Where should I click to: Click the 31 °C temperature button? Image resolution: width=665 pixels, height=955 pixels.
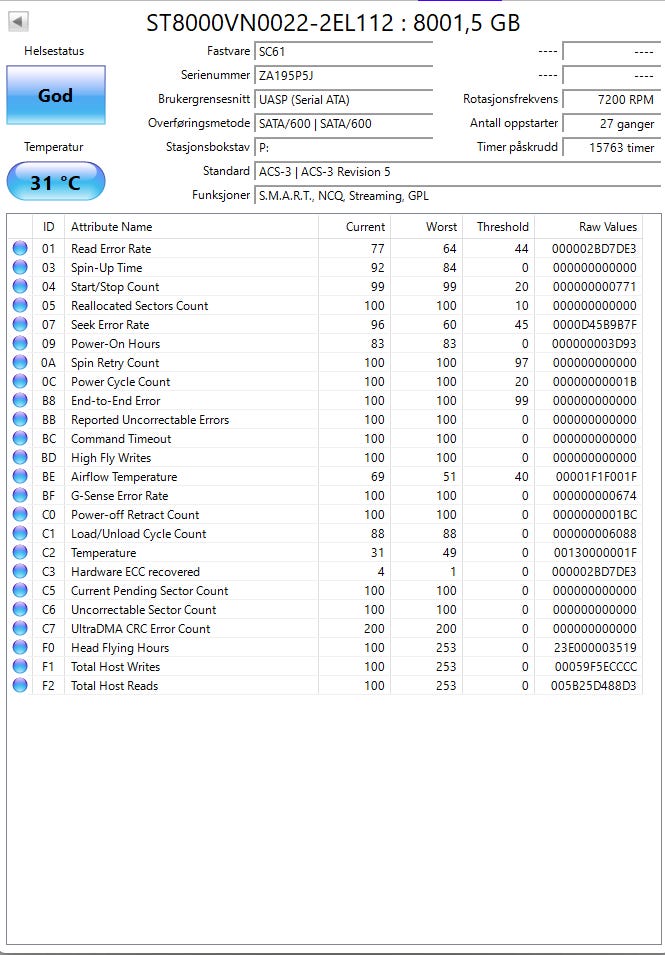pyautogui.click(x=55, y=181)
